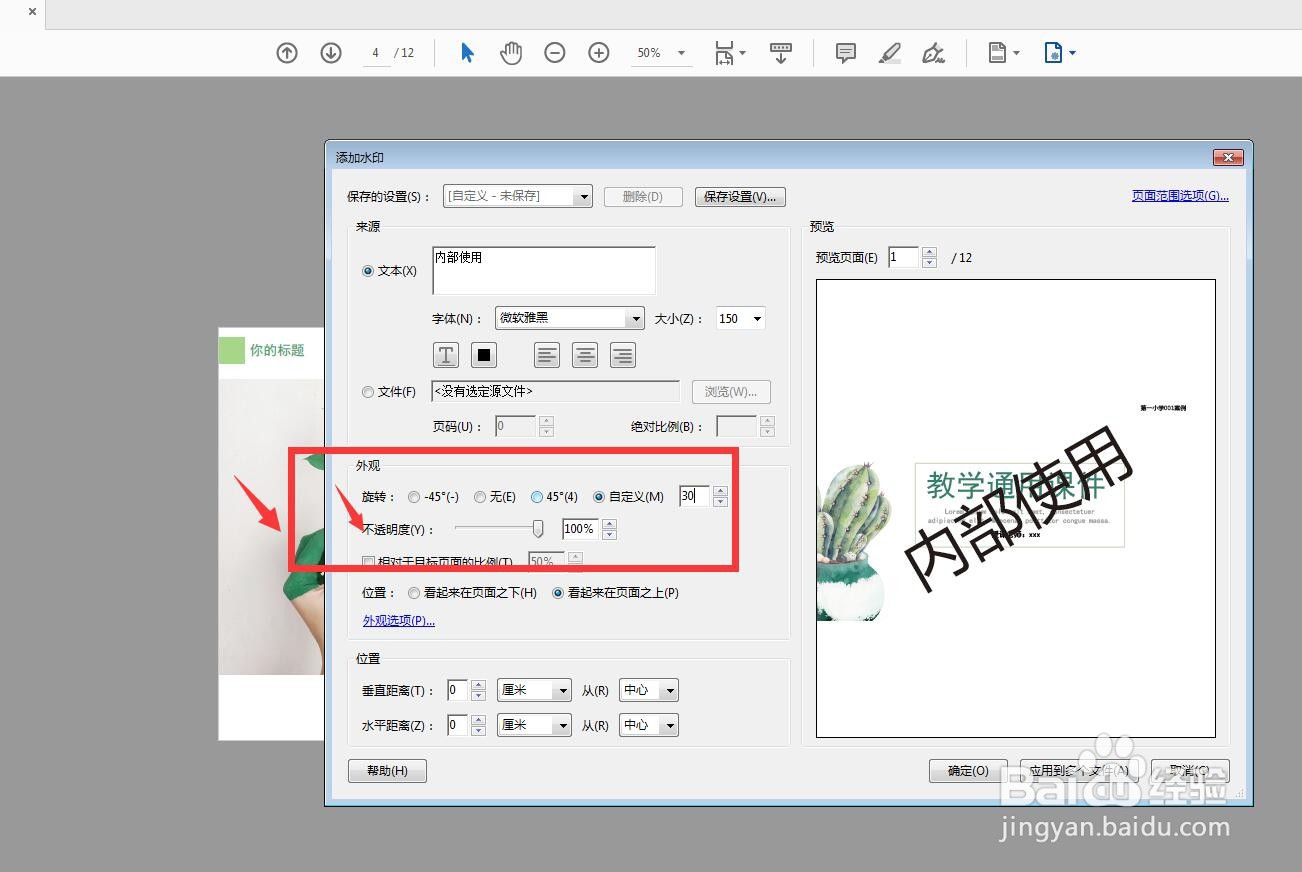Select the hand pan tool
This screenshot has height=872, width=1302.
point(511,53)
